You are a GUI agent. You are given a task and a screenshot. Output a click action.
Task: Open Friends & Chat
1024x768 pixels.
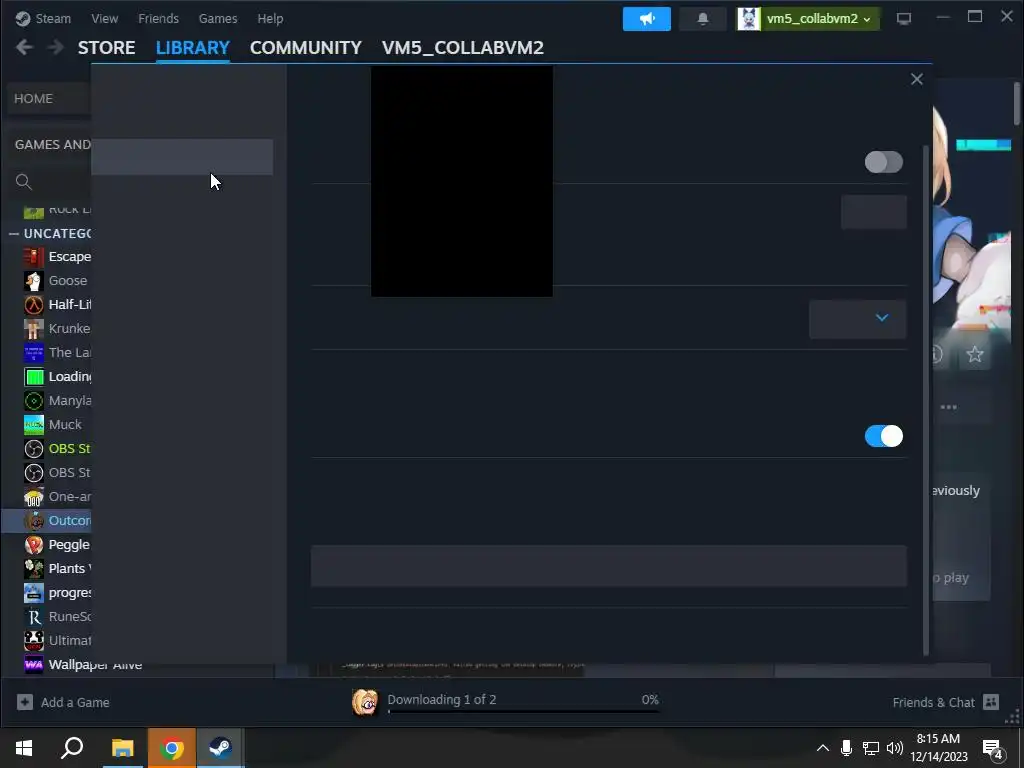(x=946, y=702)
